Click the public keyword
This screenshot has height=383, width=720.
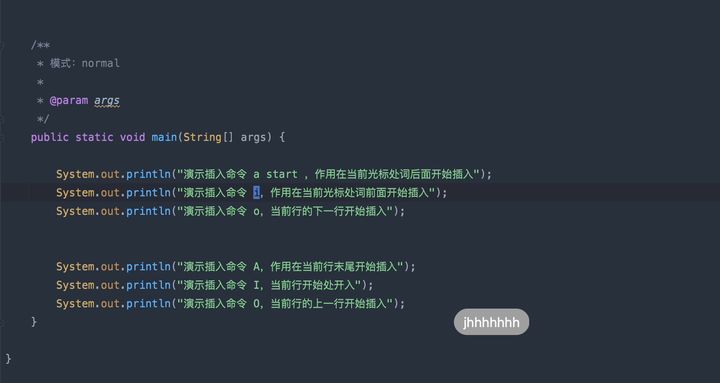pos(50,137)
